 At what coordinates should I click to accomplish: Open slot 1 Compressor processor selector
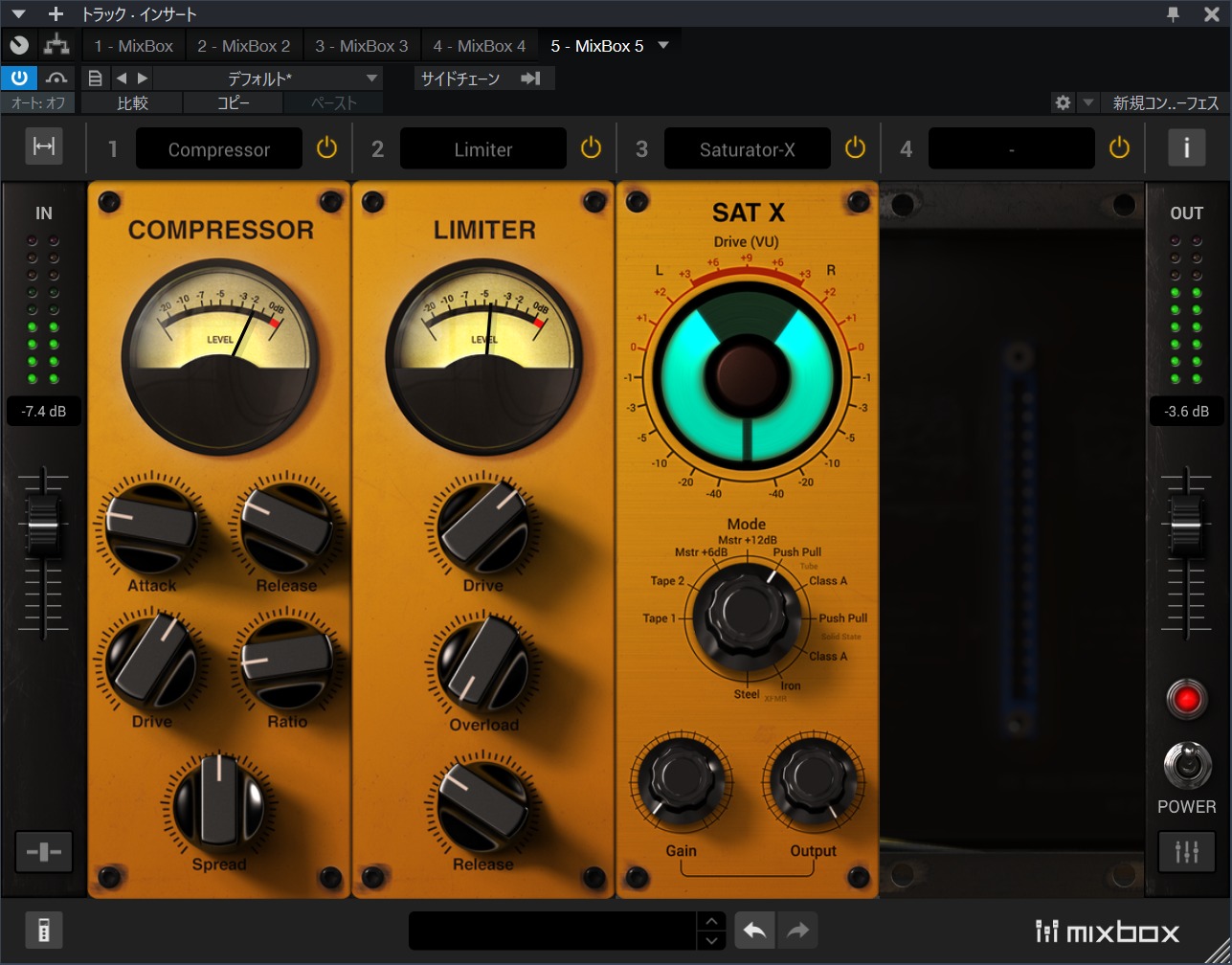(x=219, y=148)
